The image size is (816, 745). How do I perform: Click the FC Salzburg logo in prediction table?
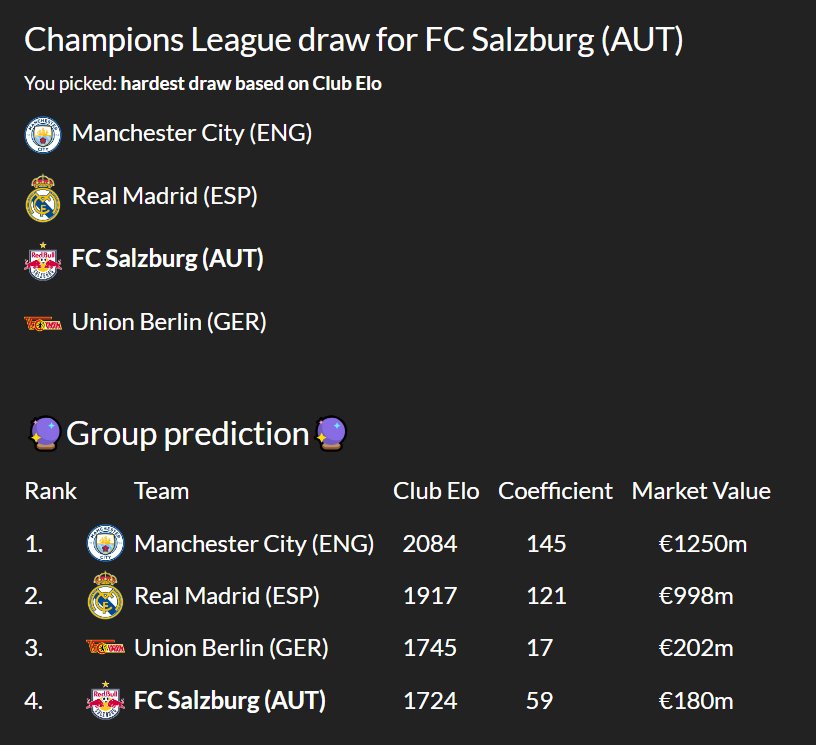105,700
